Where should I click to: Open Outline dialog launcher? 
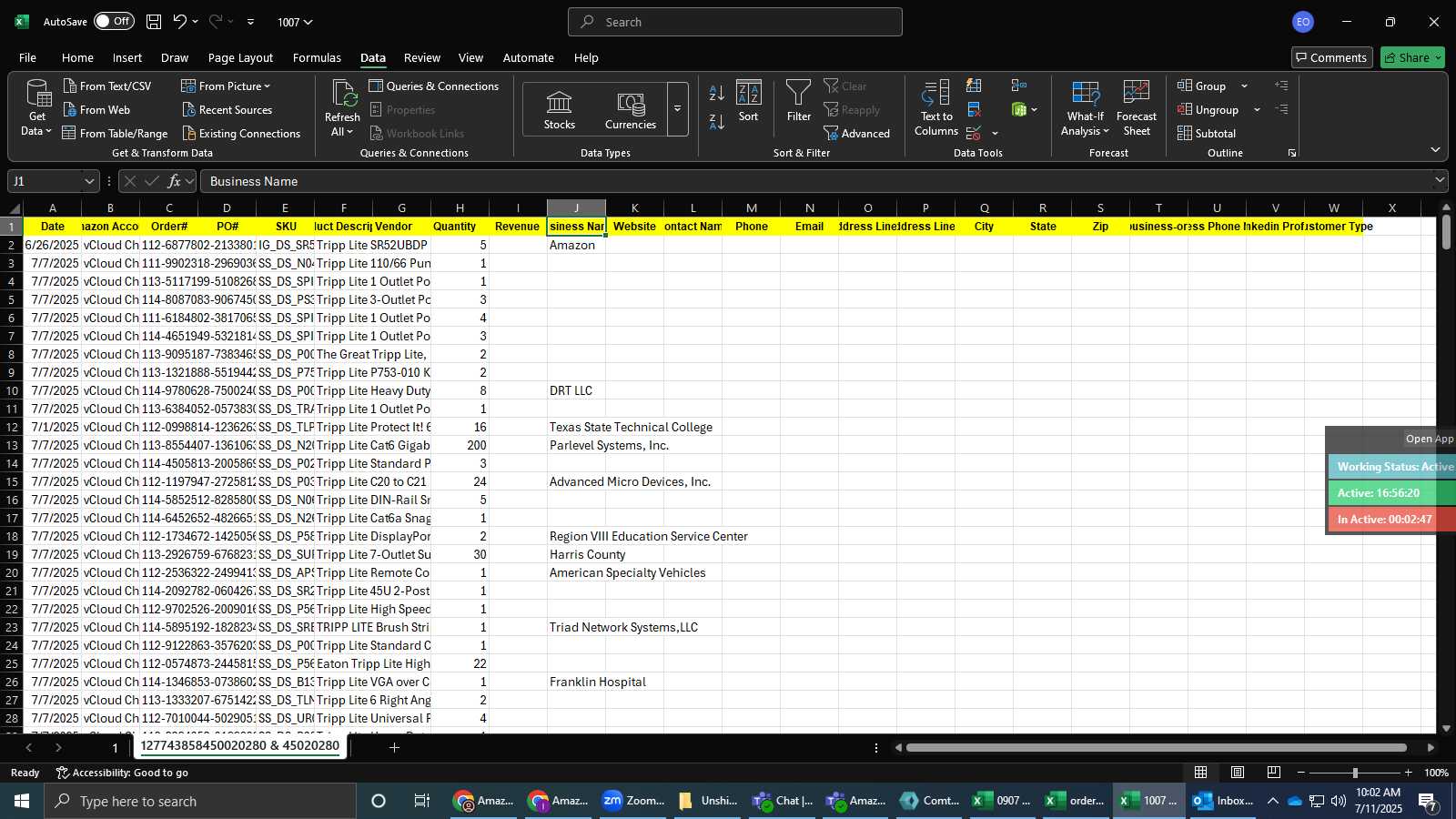tap(1291, 153)
